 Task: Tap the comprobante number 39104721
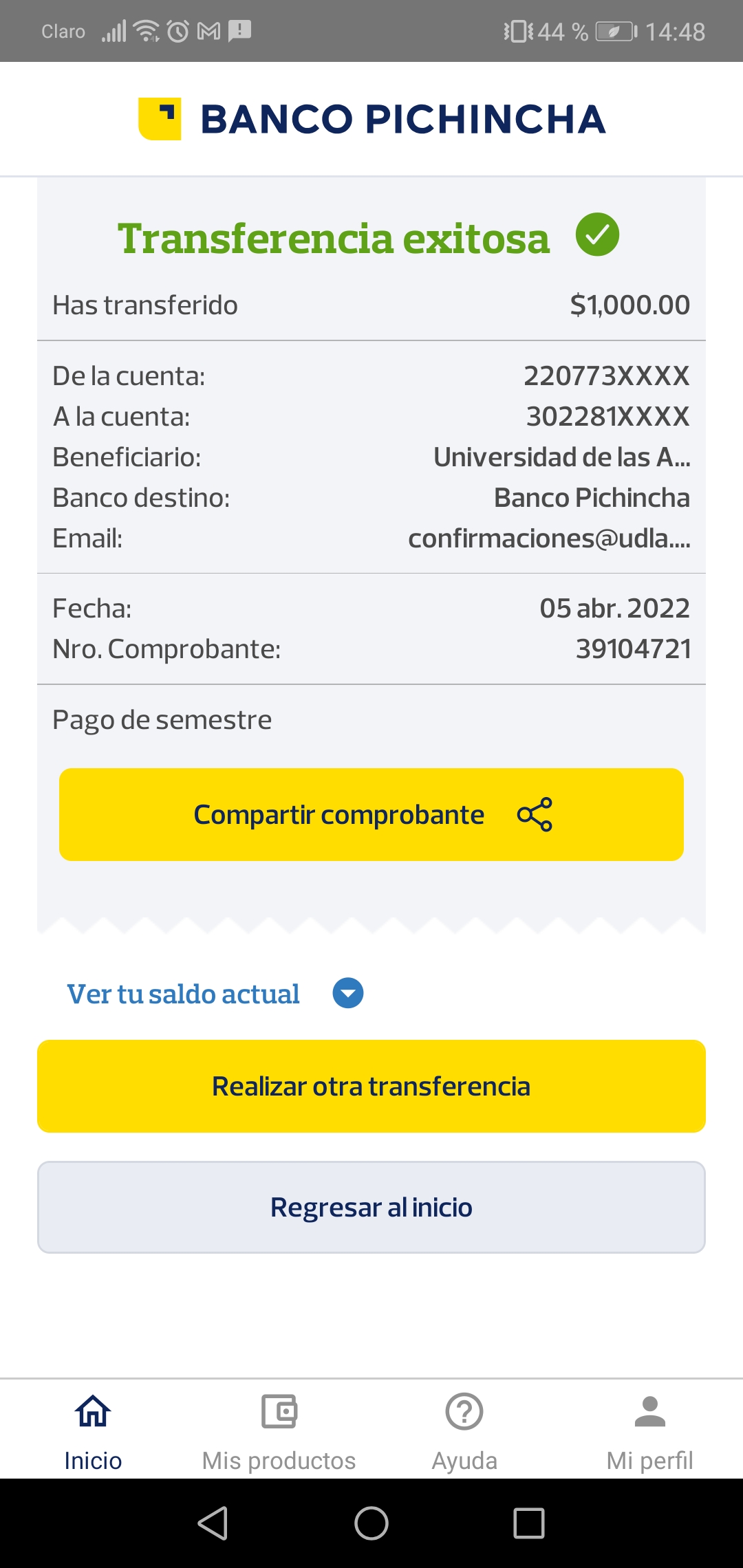tap(633, 649)
